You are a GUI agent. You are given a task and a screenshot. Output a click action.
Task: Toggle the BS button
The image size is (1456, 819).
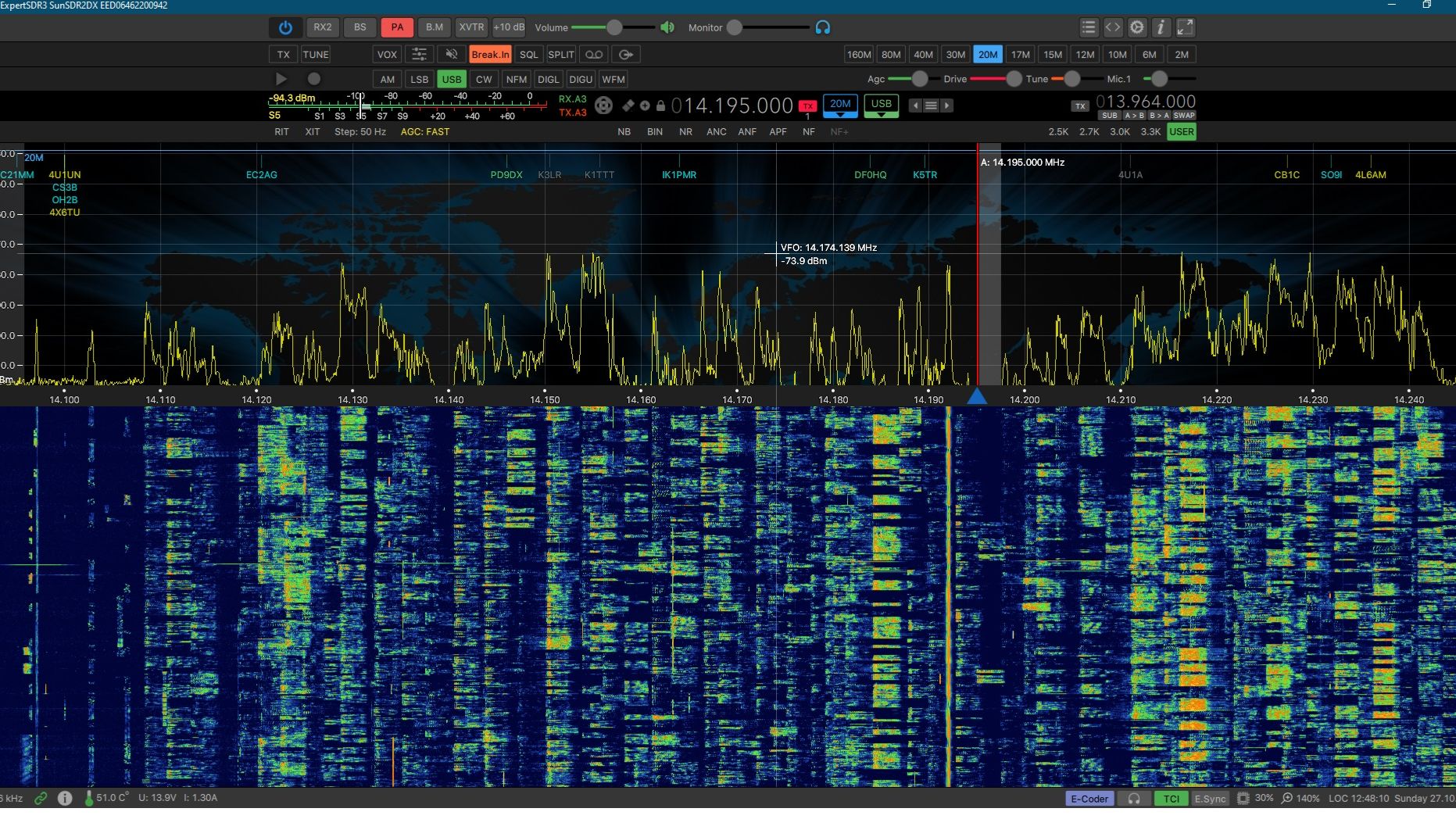click(360, 27)
